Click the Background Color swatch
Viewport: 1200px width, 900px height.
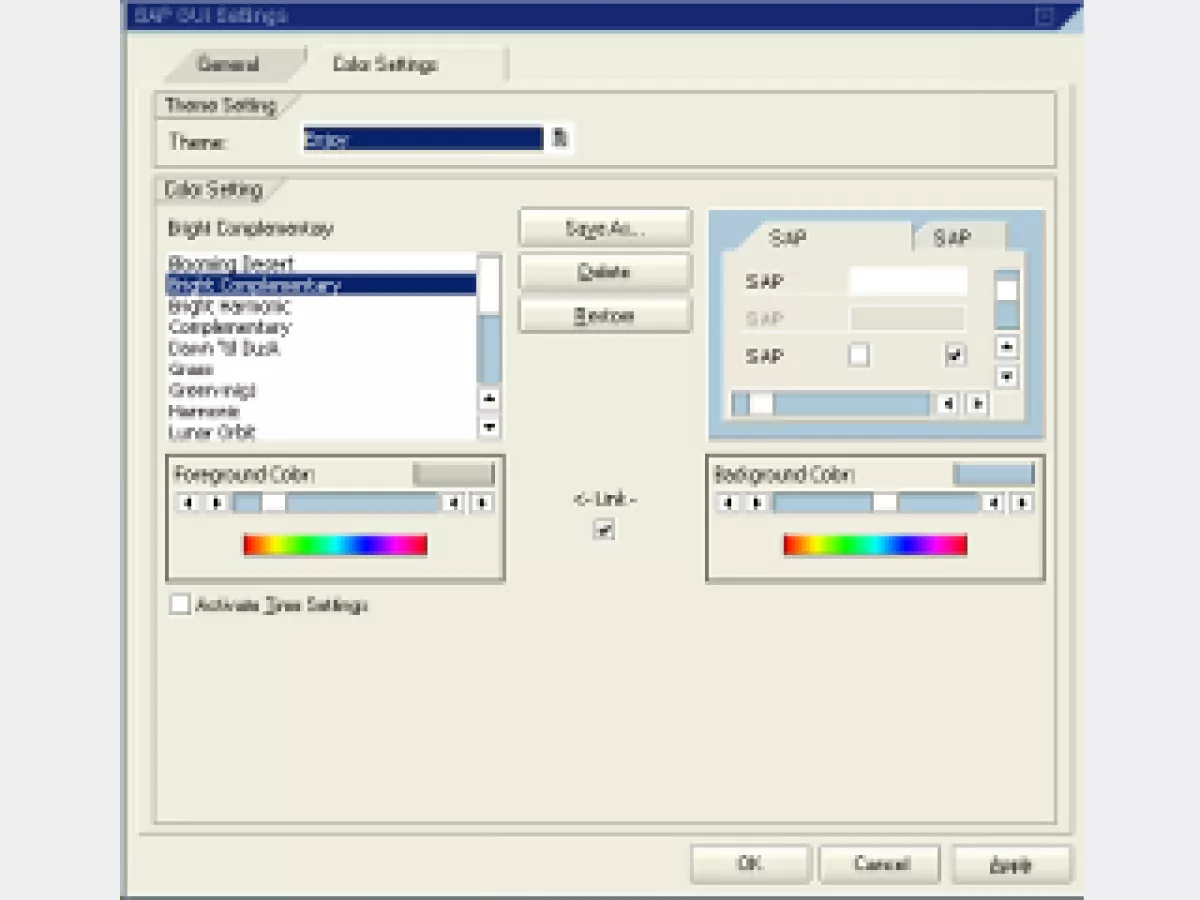point(993,474)
